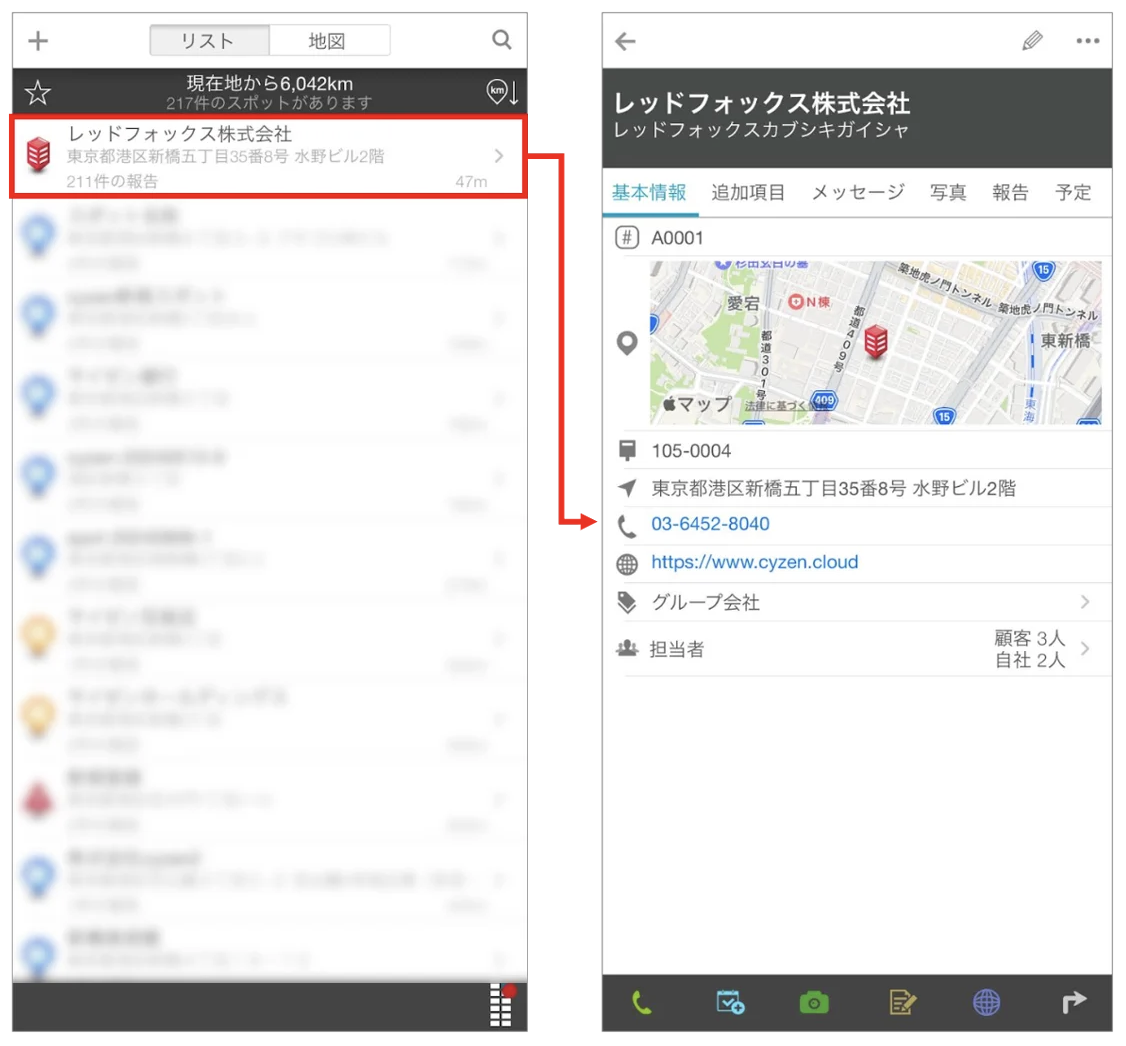Change the km distance sort order
The width and height of the screenshot is (1126, 1046).
pyautogui.click(x=503, y=92)
